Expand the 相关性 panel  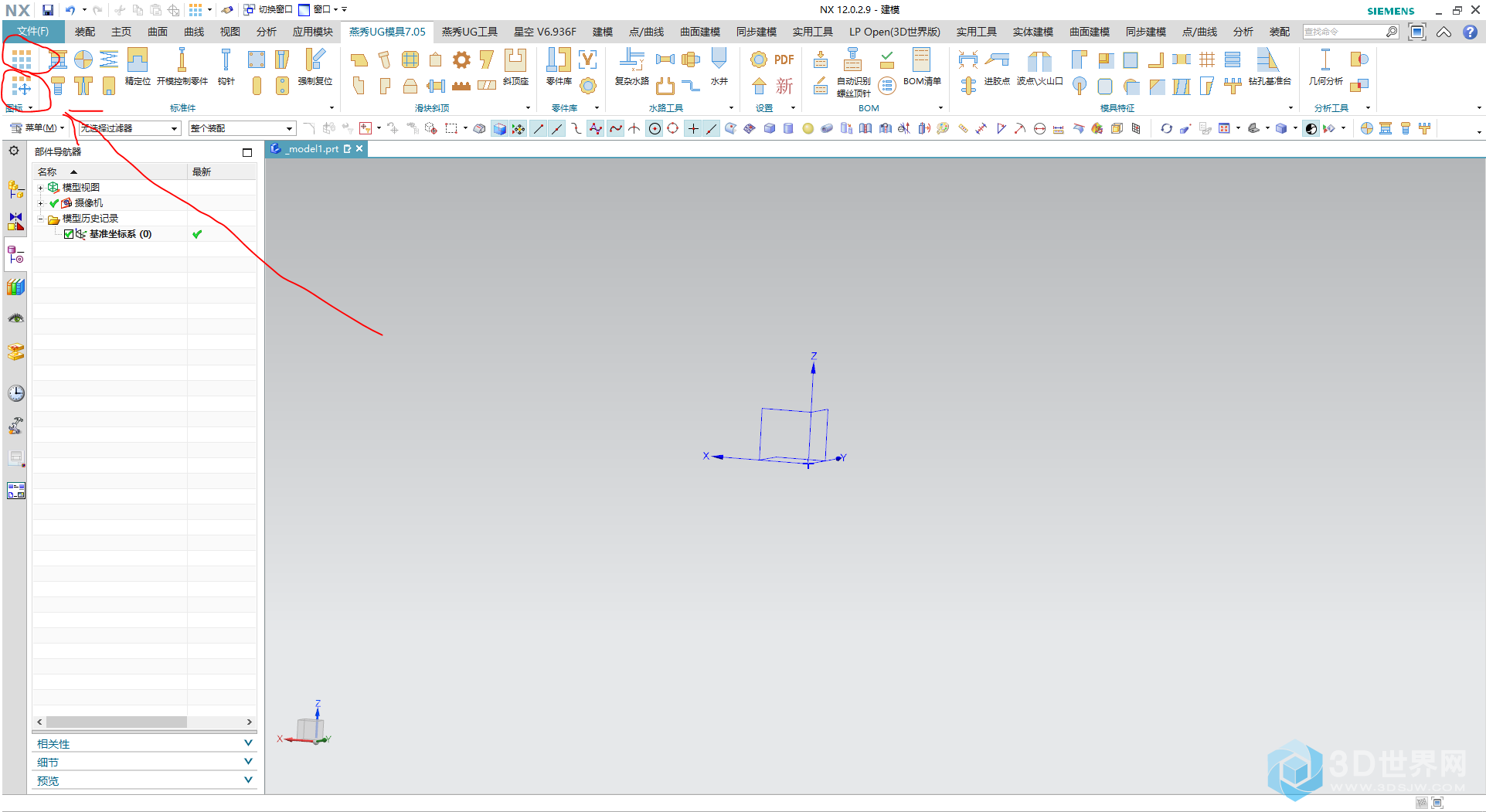pos(145,743)
